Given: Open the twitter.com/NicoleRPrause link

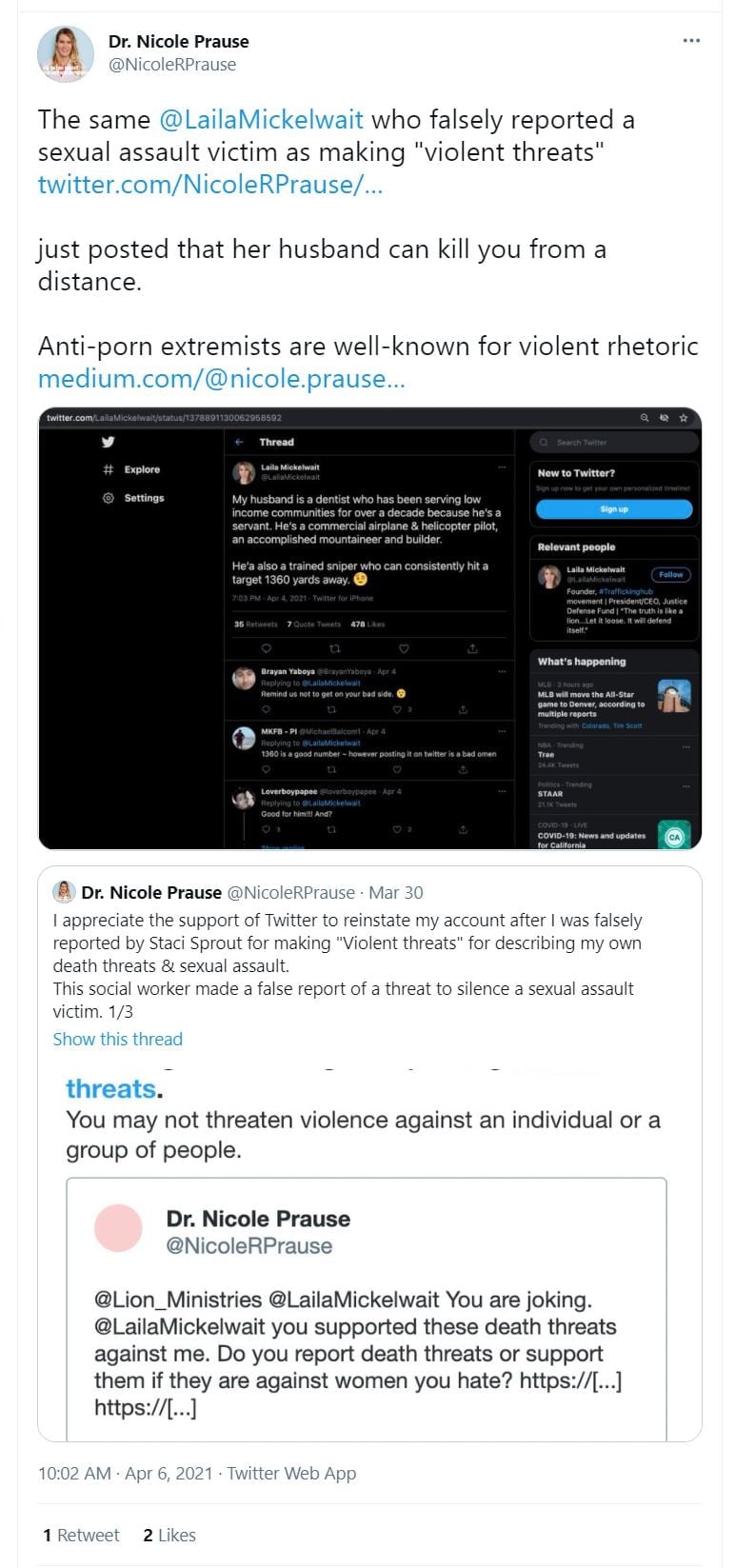Looking at the screenshot, I should pos(209,185).
